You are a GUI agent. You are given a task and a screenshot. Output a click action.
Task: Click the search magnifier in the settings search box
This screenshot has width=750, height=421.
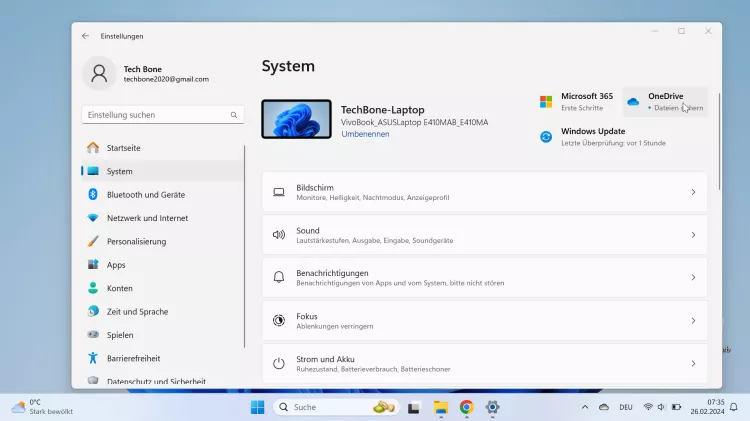(234, 115)
